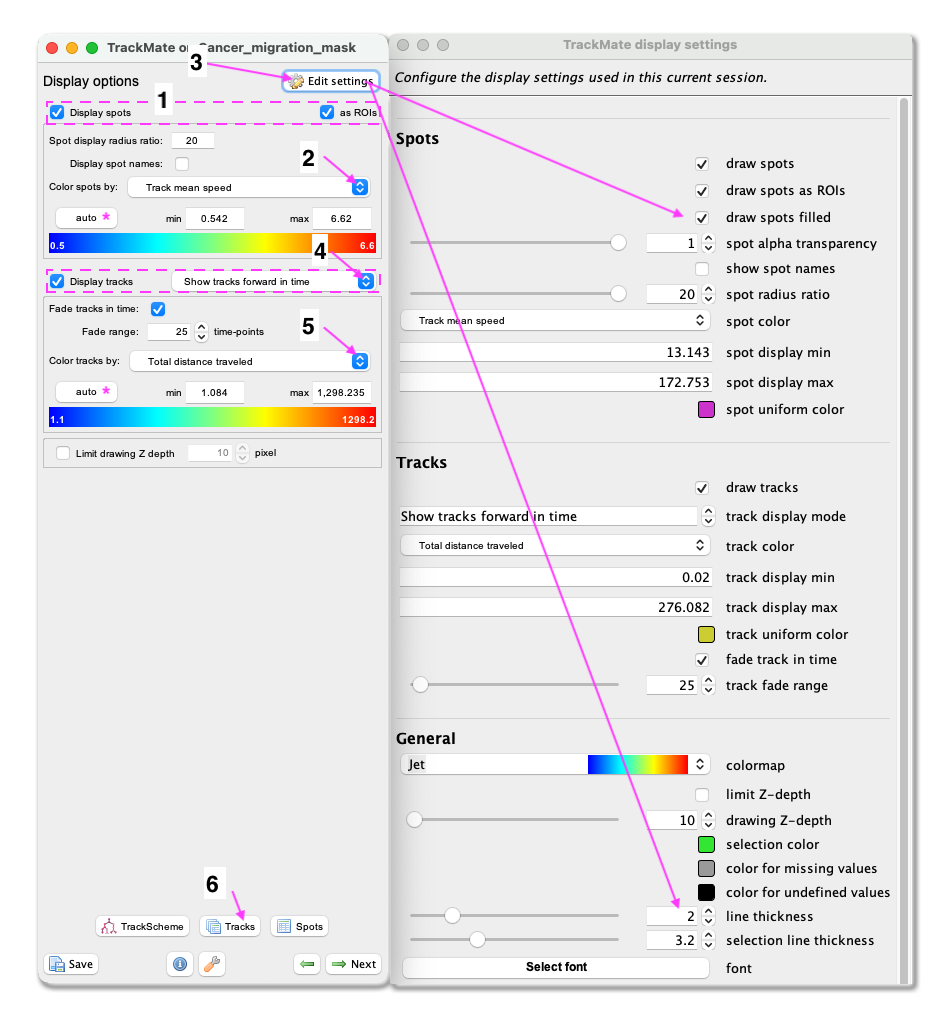Open 'track color' dropdown in settings
949x1018 pixels.
point(555,545)
